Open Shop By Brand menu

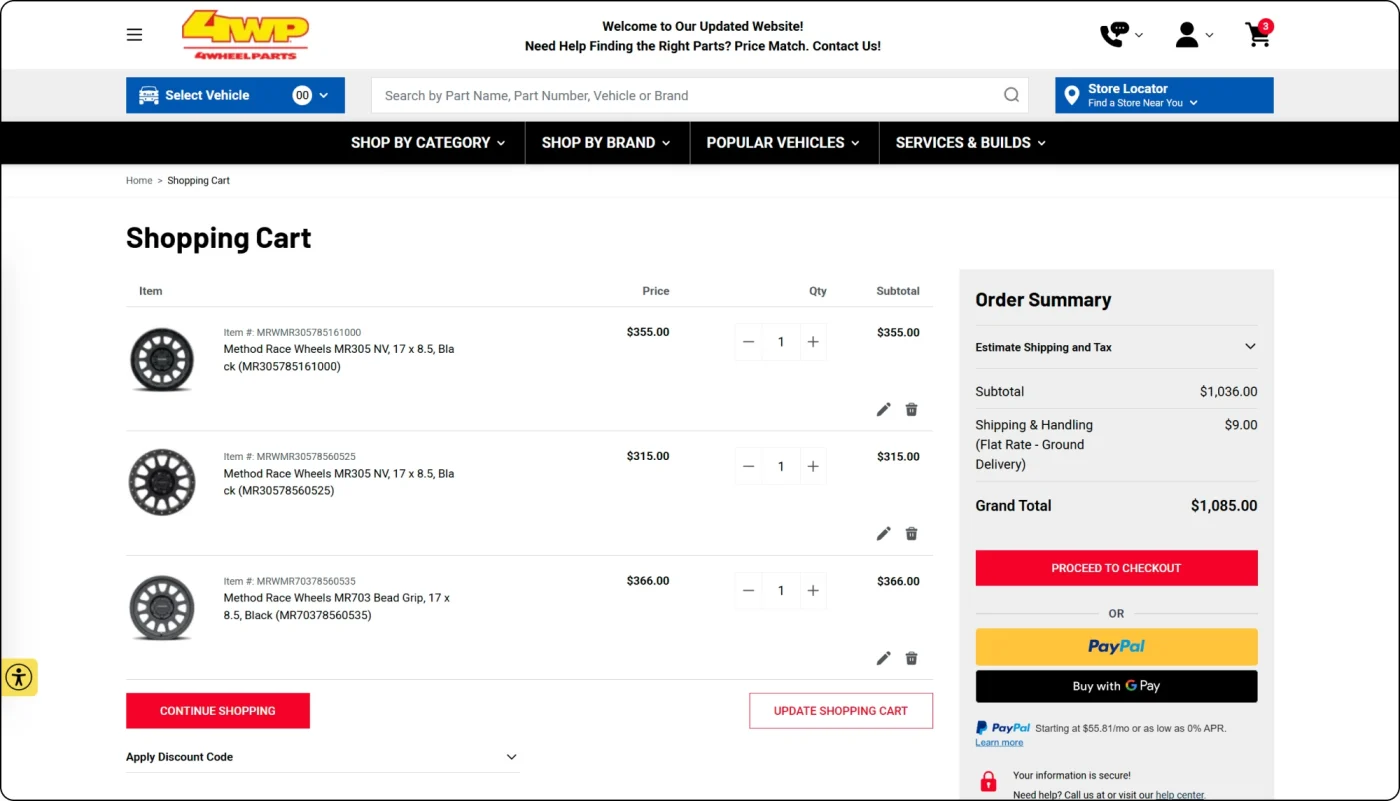click(606, 142)
